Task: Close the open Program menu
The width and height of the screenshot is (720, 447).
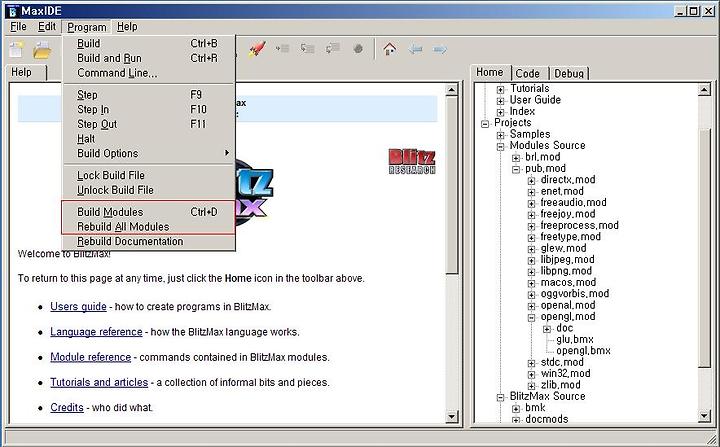Action: point(87,27)
